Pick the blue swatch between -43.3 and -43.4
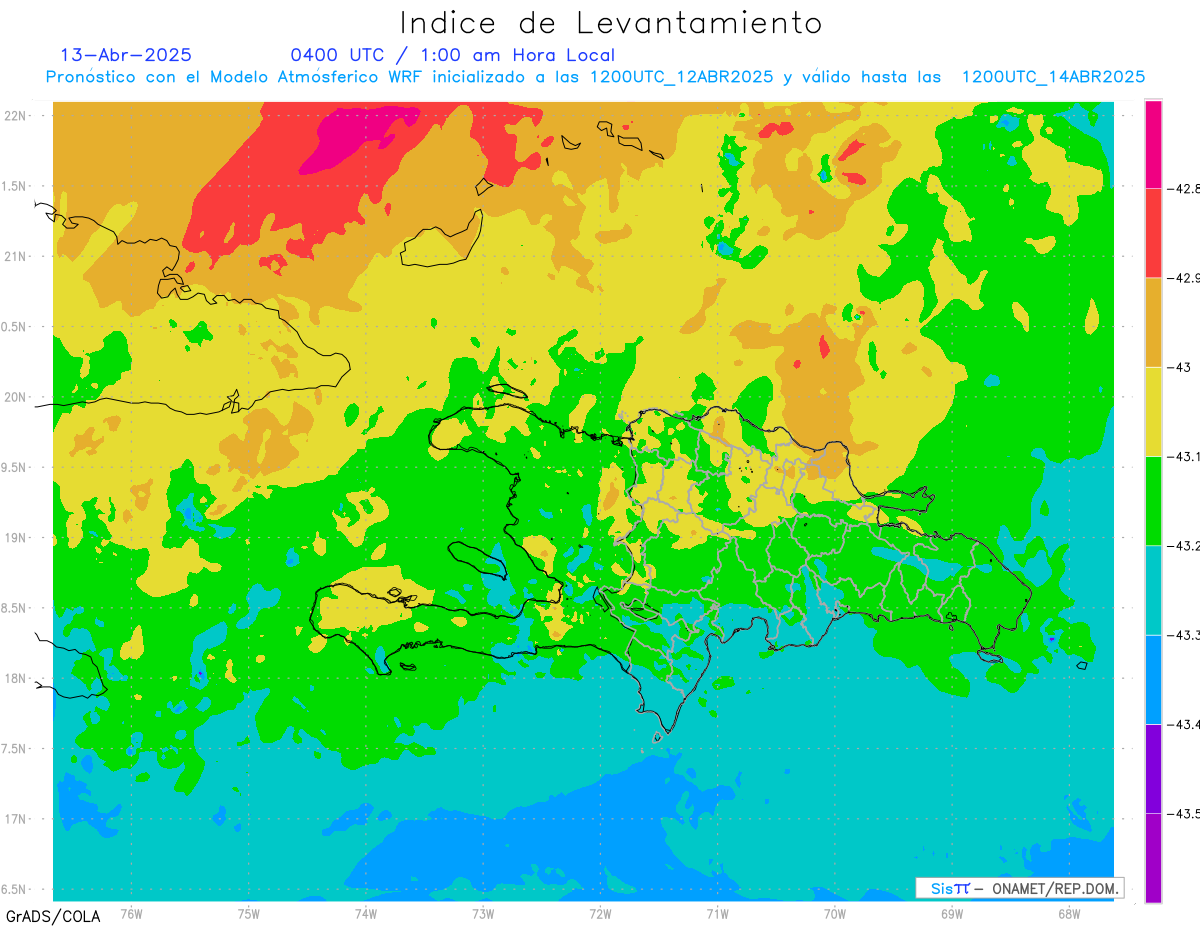This screenshot has height=927, width=1200. tap(1153, 679)
